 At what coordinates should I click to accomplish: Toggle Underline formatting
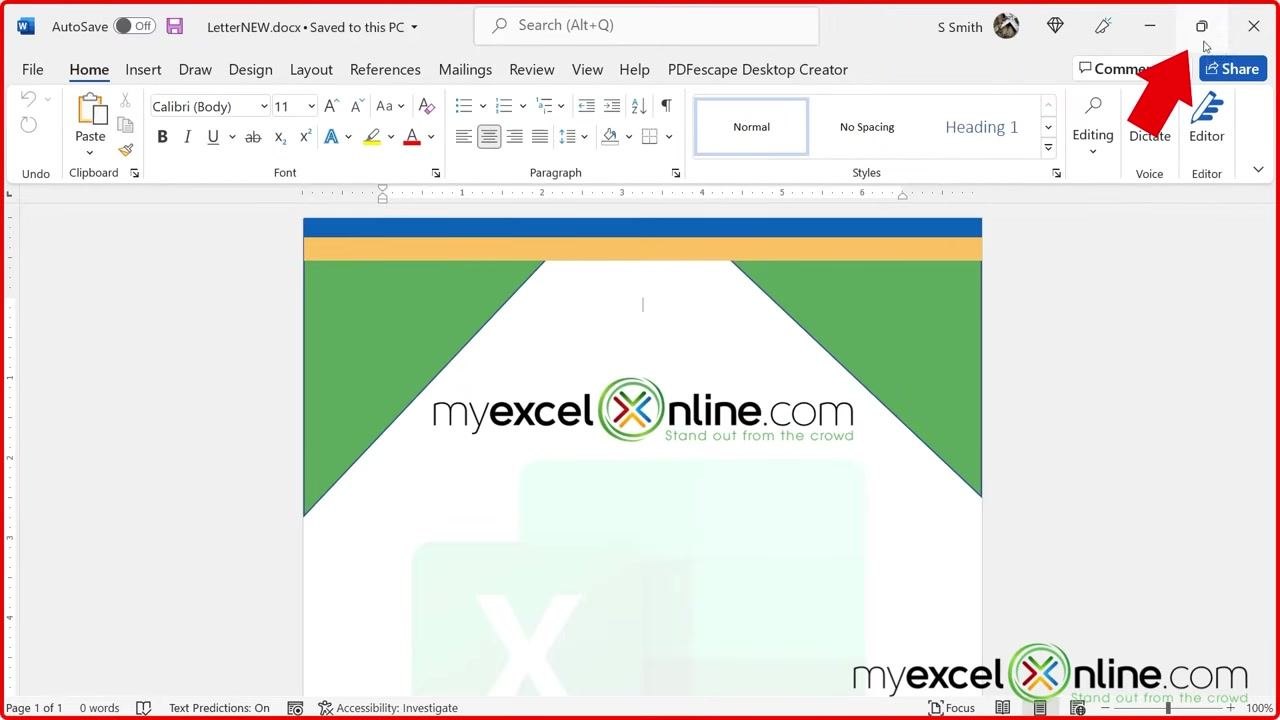click(x=212, y=137)
